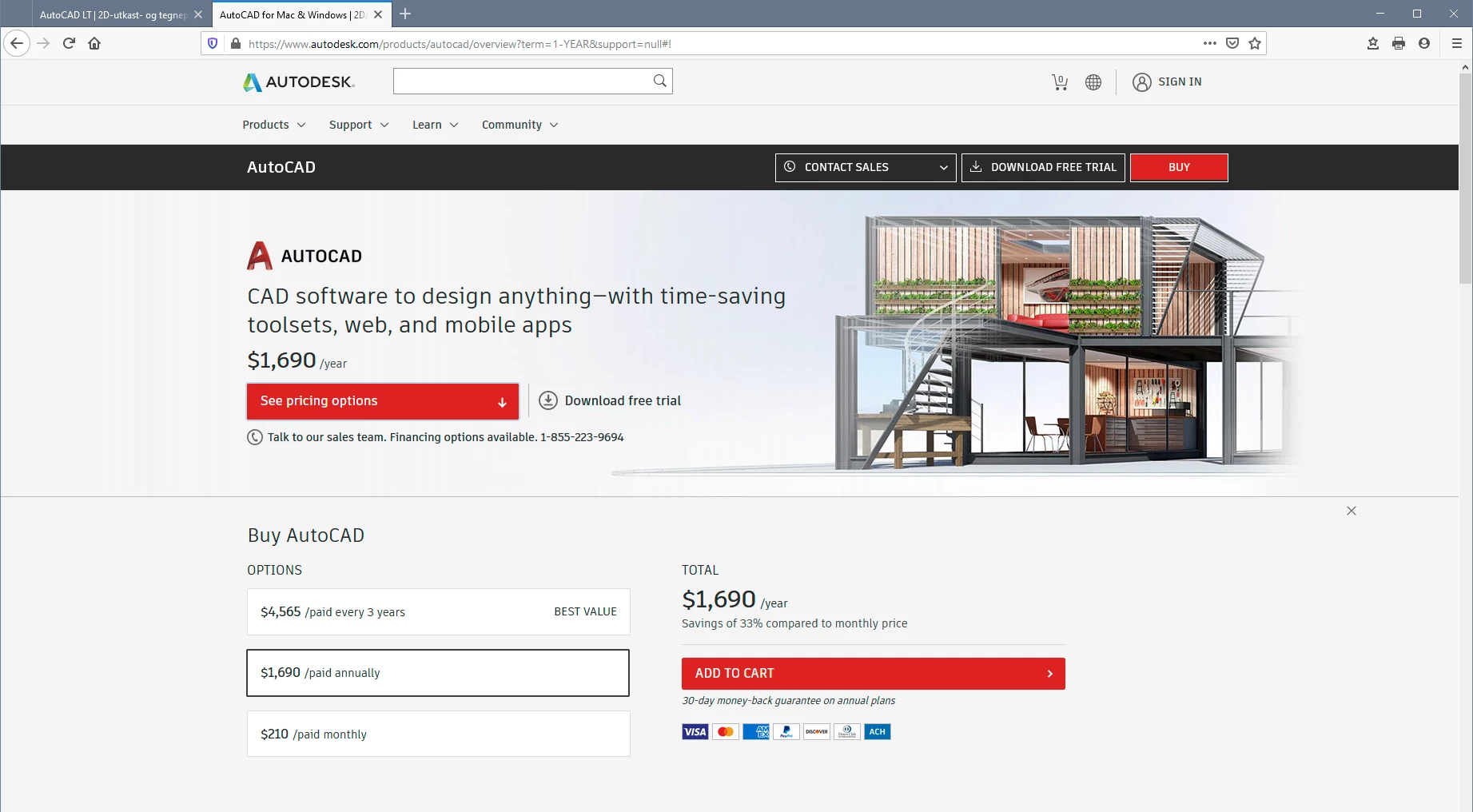Screen dimensions: 1473x812
Task: Expand the Support menu
Action: pos(359,125)
